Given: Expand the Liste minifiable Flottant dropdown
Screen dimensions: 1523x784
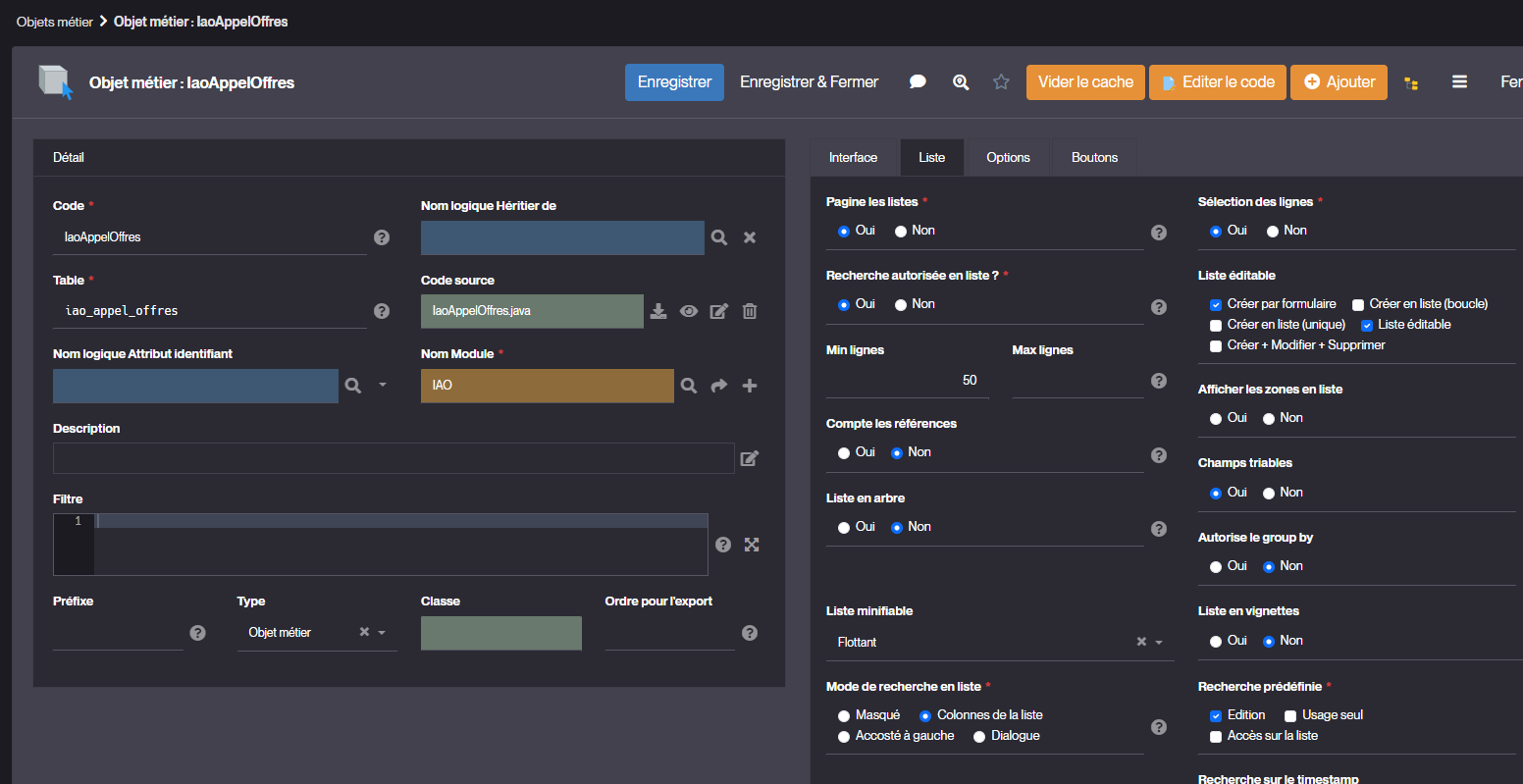Looking at the screenshot, I should point(1158,643).
